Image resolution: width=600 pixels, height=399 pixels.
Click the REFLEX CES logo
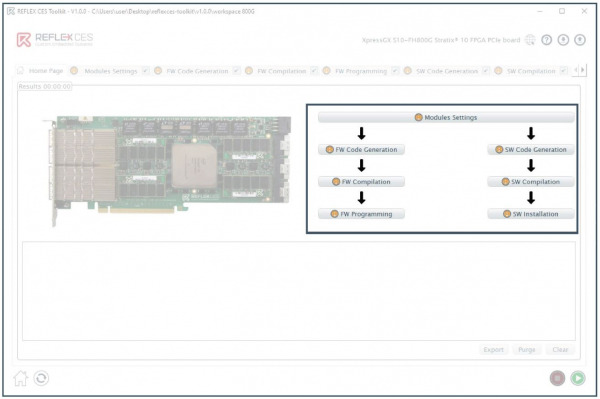tap(55, 39)
